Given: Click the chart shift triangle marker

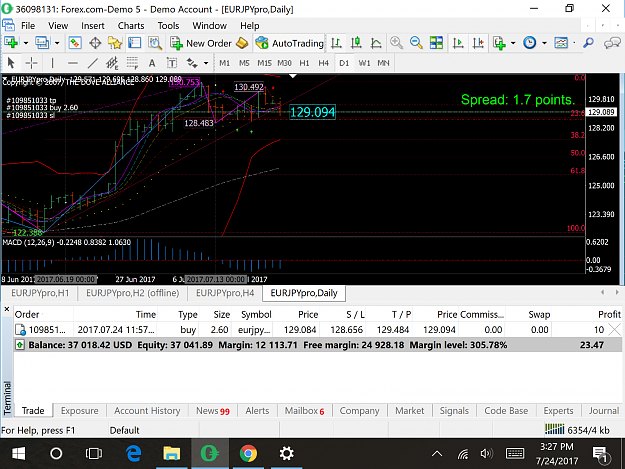Looking at the screenshot, I should coord(293,76).
